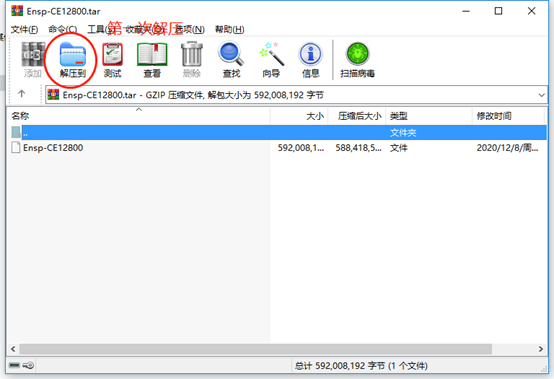Screen dimensions: 554x379
Task: Open the 命令(C) menu
Action: pyautogui.click(x=63, y=29)
